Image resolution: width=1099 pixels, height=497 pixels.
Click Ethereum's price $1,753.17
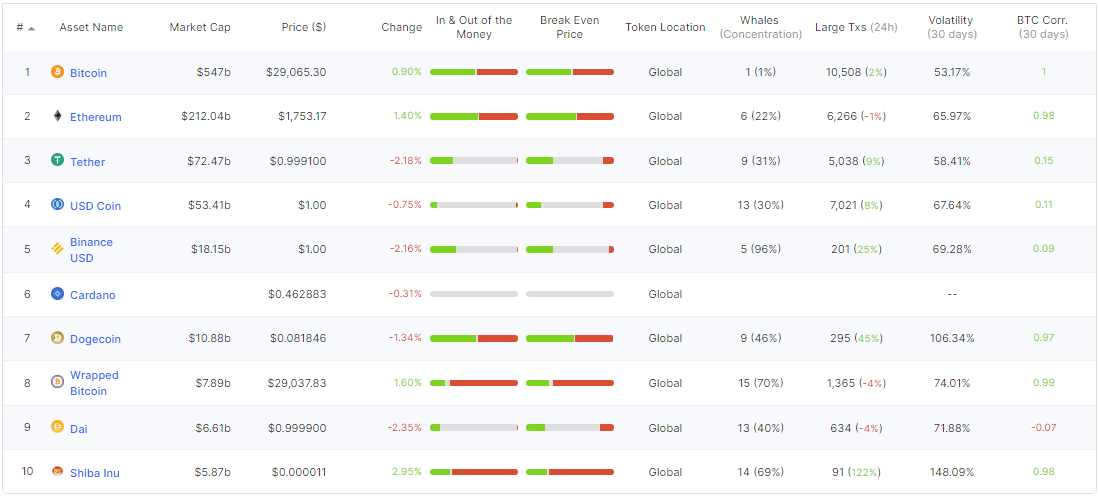[x=300, y=116]
